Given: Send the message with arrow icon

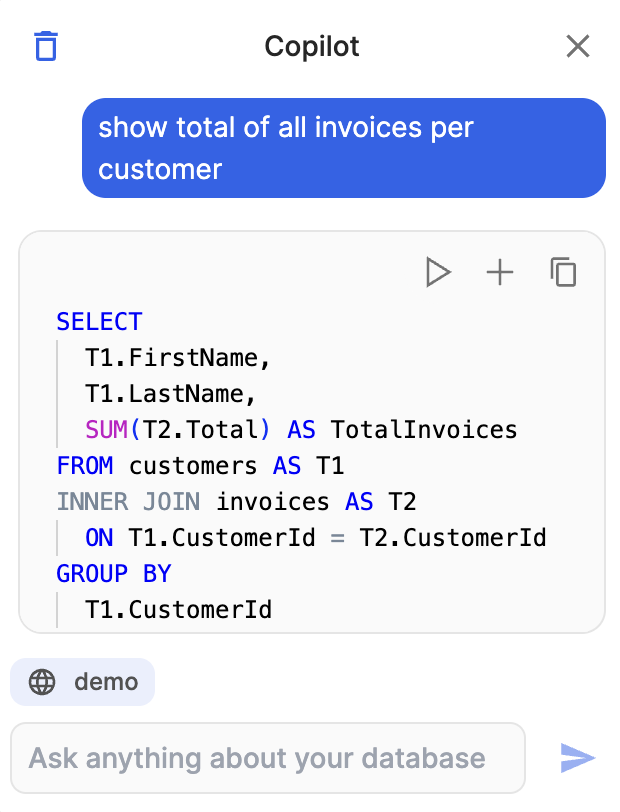Looking at the screenshot, I should pos(578,758).
